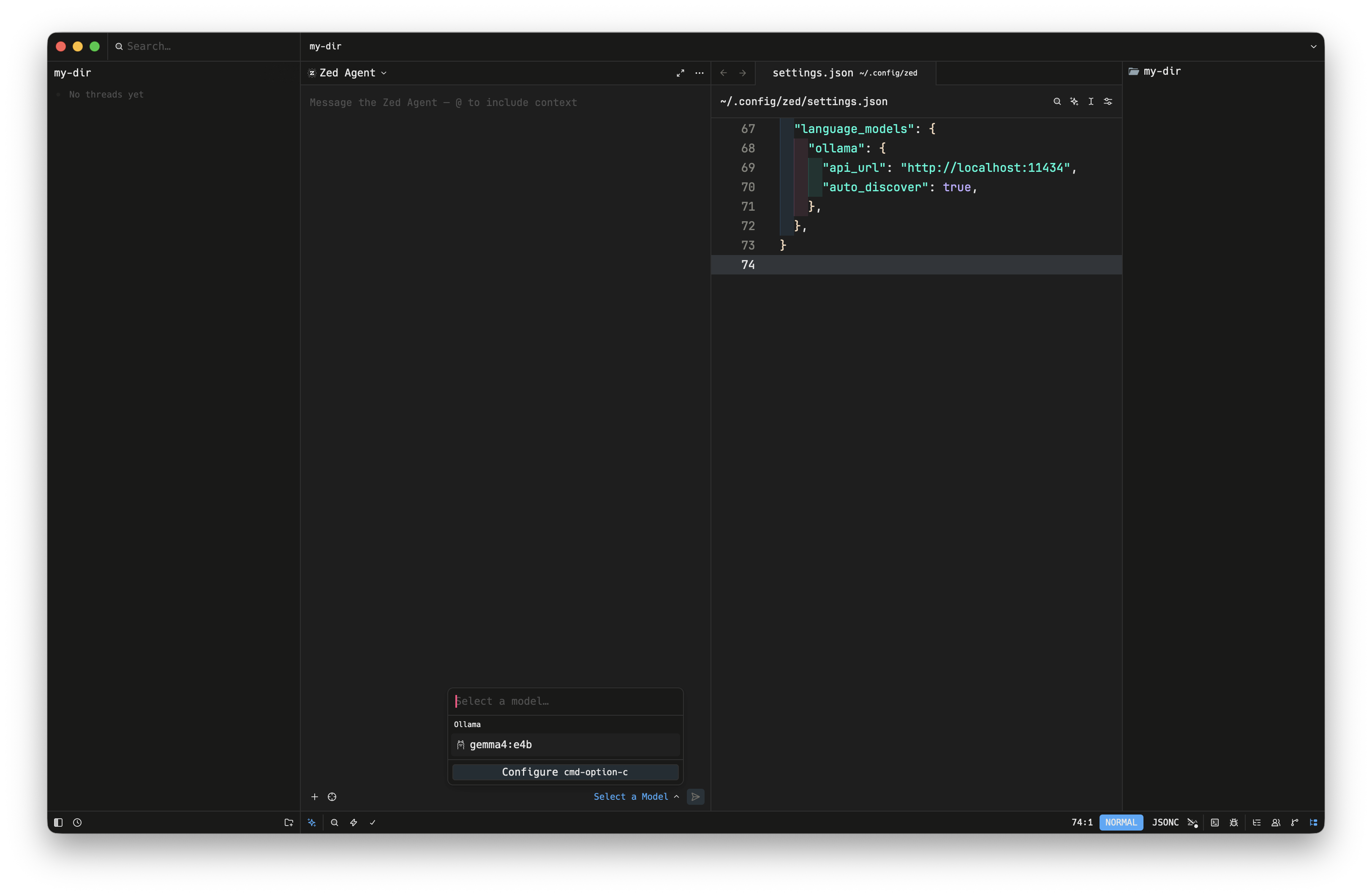Click line number 74 in the gutter
The width and height of the screenshot is (1372, 896).
tap(748, 265)
